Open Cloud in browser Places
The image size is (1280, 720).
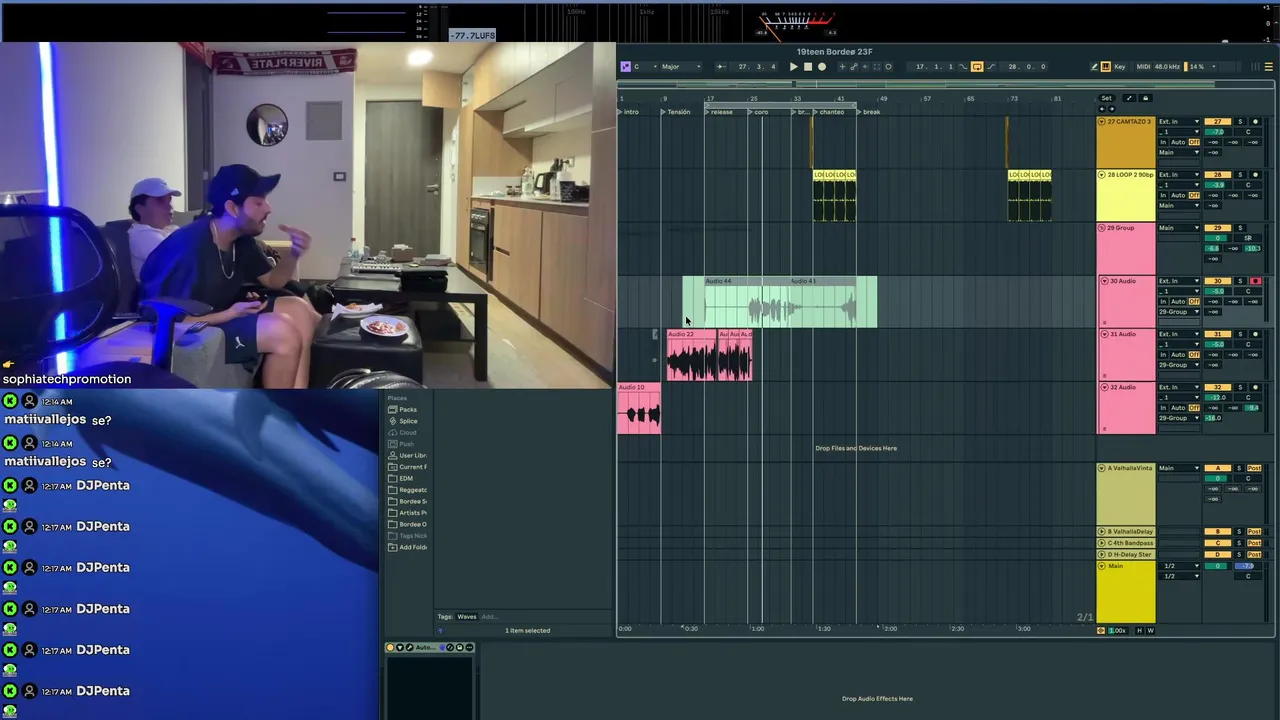[407, 433]
